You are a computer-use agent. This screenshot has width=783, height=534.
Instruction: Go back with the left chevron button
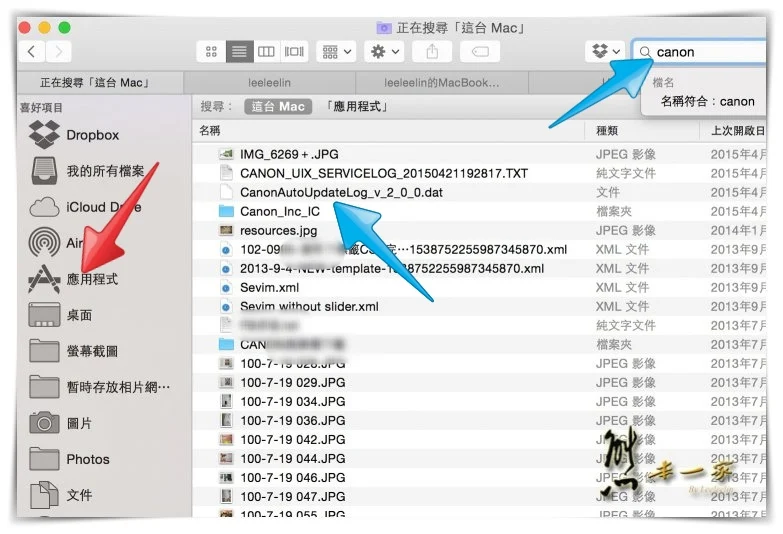[32, 51]
